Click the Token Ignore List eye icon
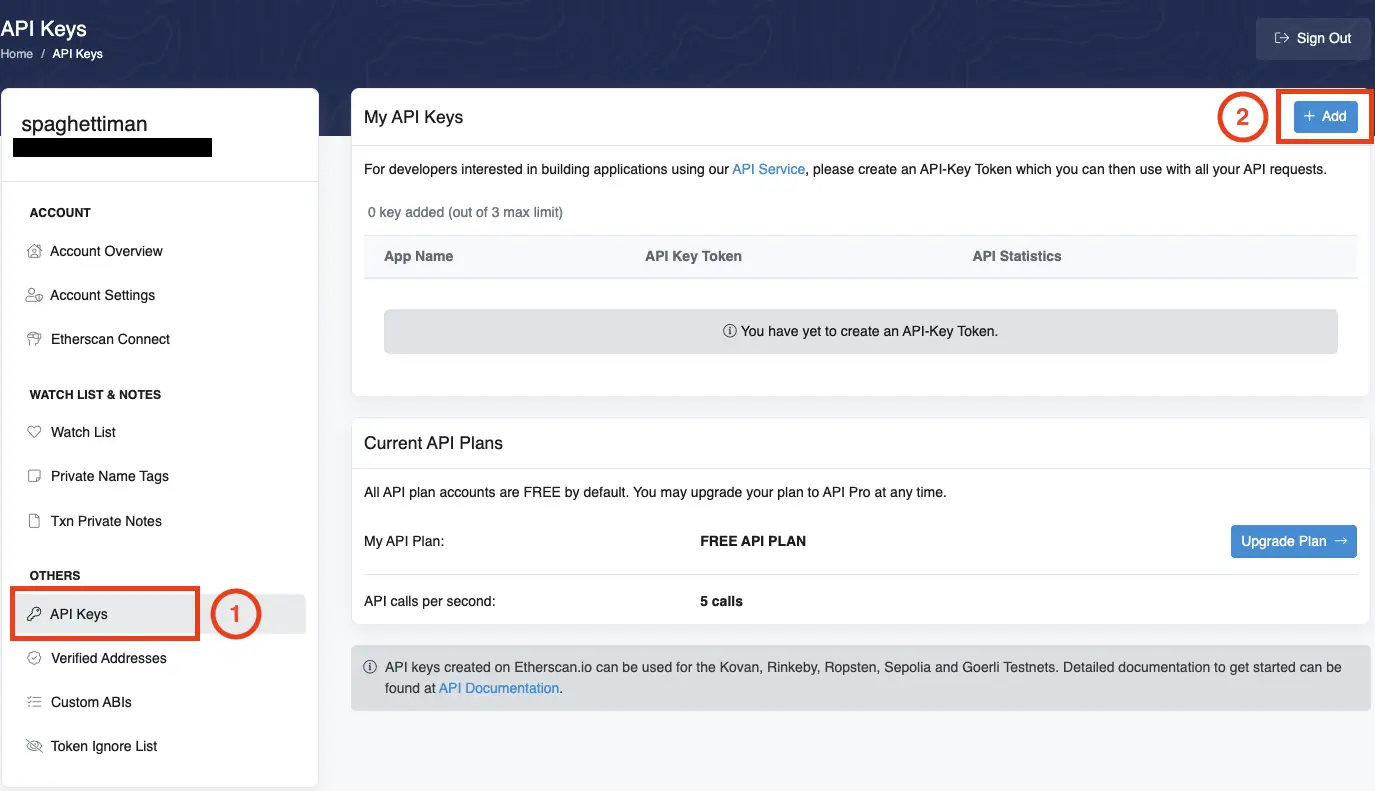Screen dimensions: 1375x791 point(35,746)
